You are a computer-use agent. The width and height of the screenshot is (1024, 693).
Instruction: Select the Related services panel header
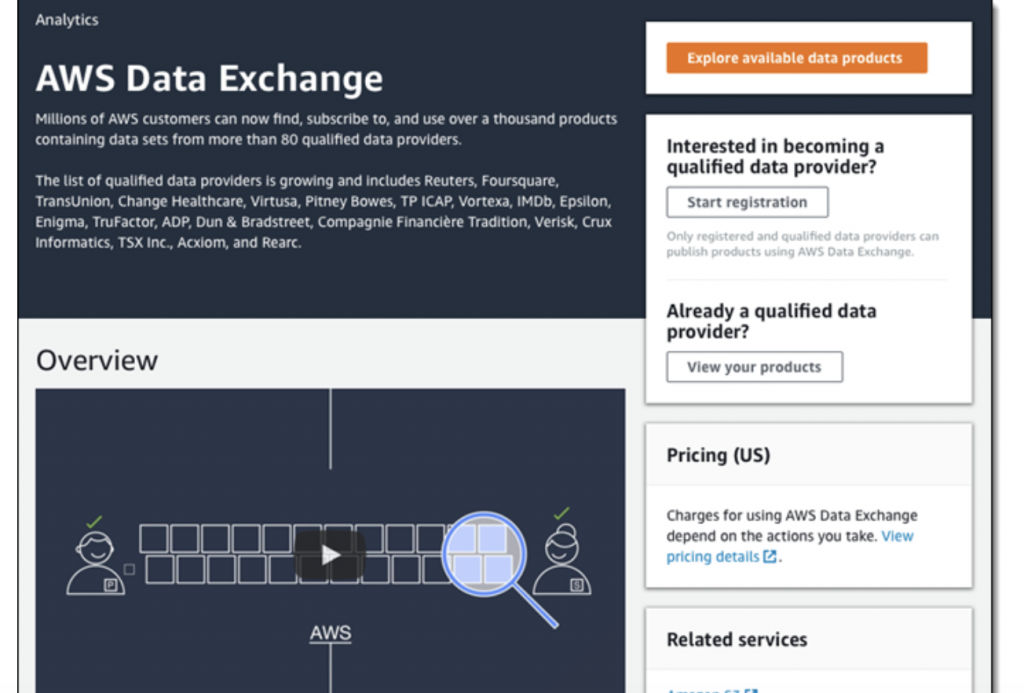click(808, 639)
